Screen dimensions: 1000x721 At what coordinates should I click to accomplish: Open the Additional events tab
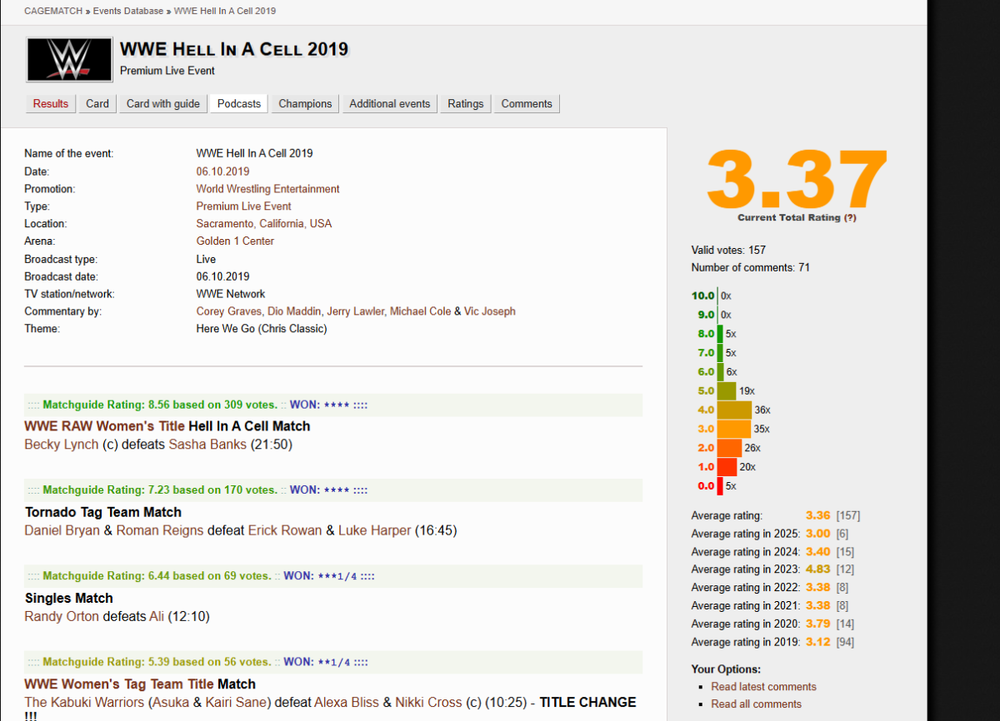389,104
